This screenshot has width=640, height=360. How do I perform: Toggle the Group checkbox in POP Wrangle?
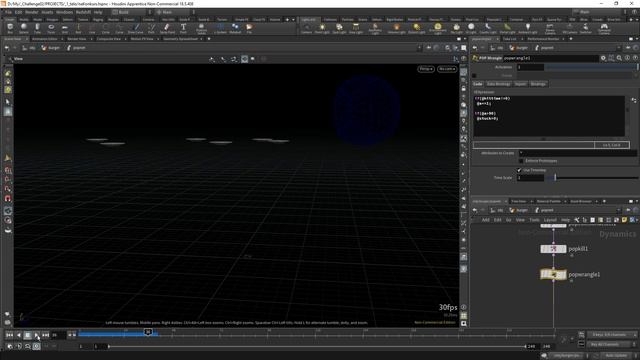(474, 76)
